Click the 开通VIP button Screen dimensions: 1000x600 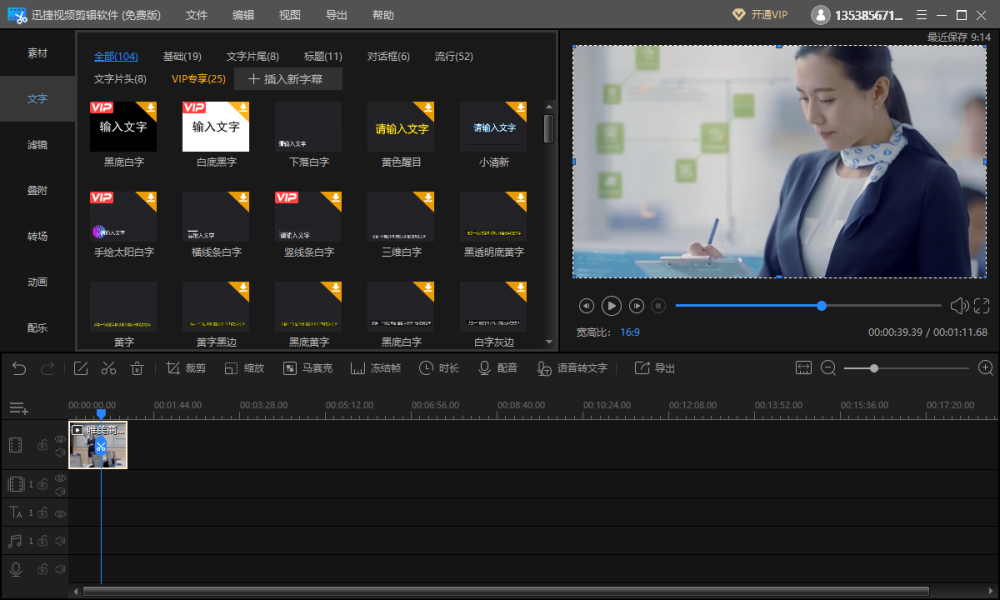tap(761, 15)
